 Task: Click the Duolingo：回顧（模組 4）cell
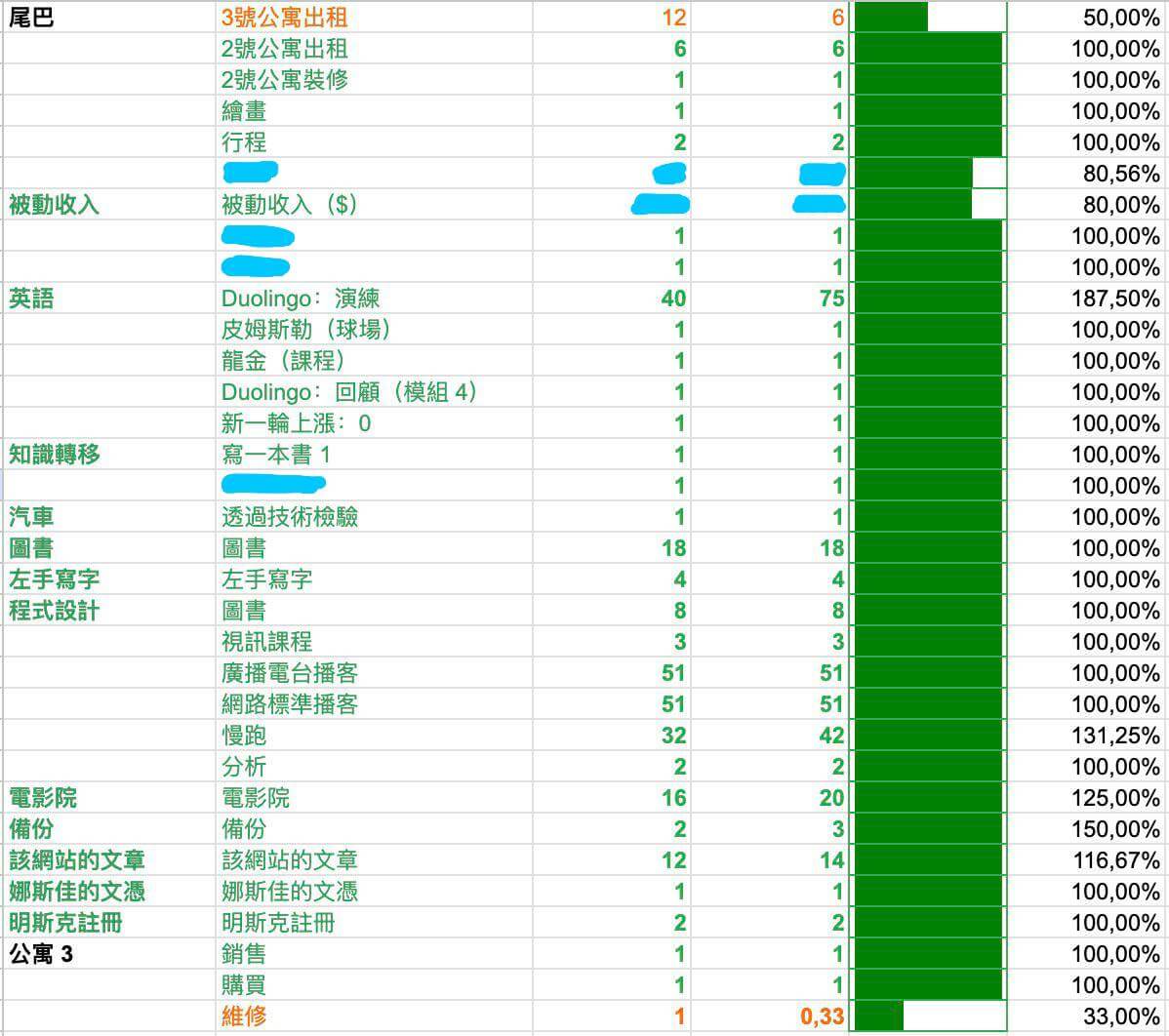375,392
